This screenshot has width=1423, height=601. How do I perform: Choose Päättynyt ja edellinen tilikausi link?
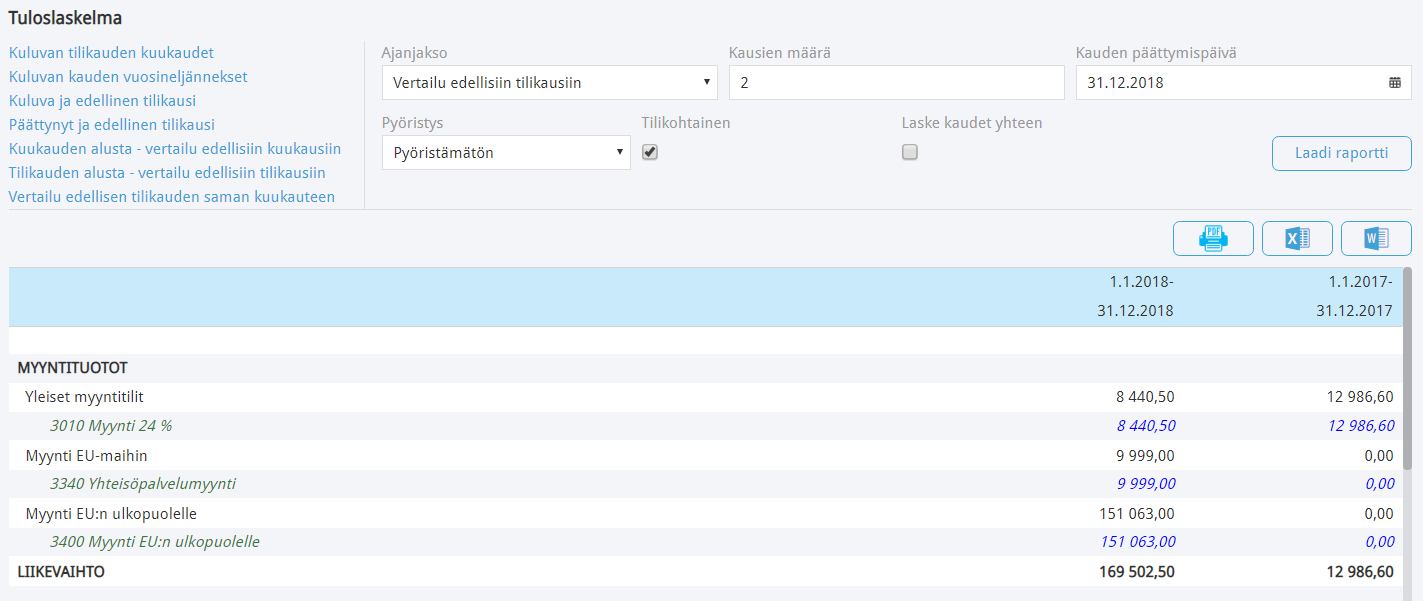pos(112,125)
